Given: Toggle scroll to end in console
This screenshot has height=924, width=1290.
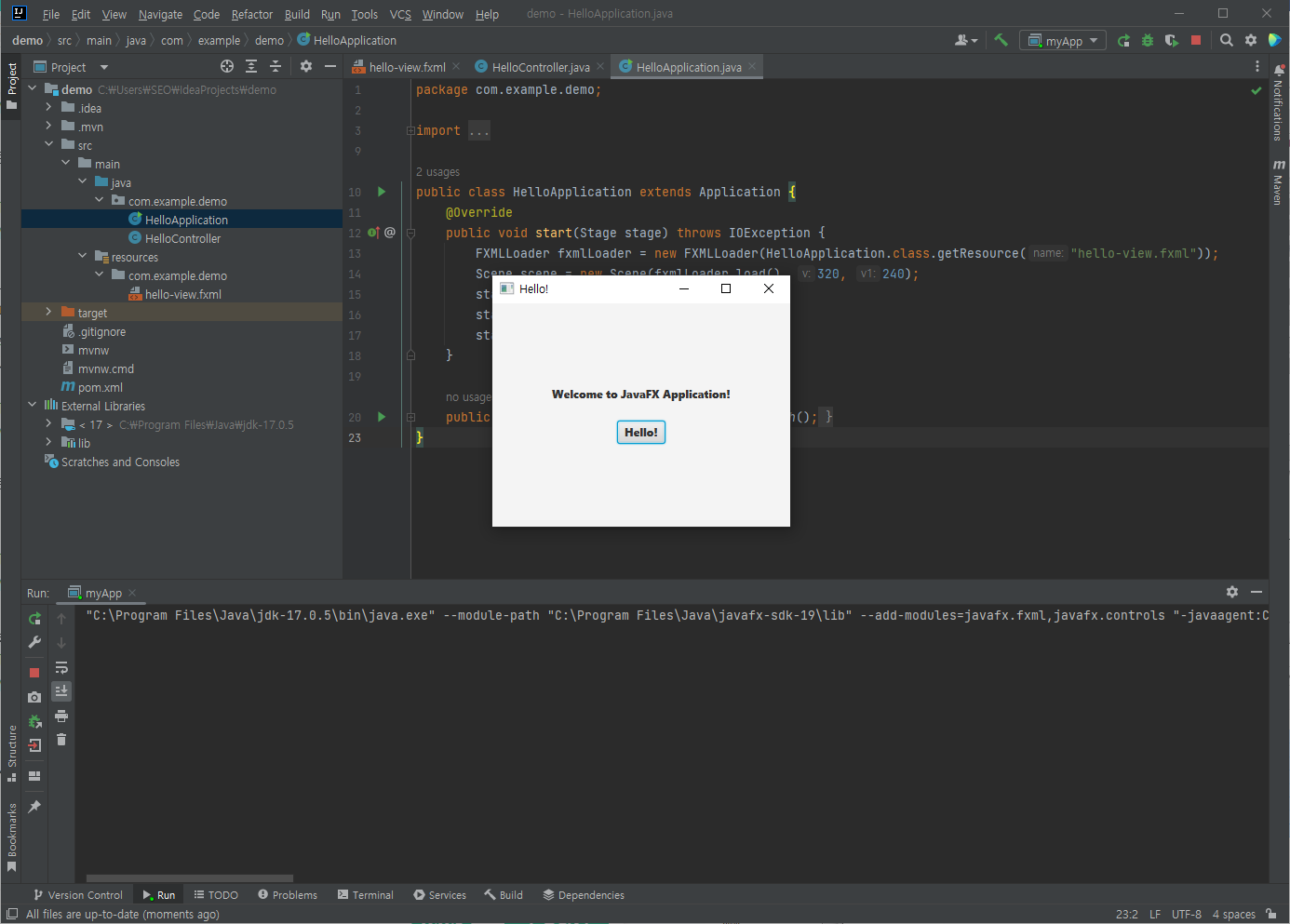Looking at the screenshot, I should pyautogui.click(x=61, y=691).
